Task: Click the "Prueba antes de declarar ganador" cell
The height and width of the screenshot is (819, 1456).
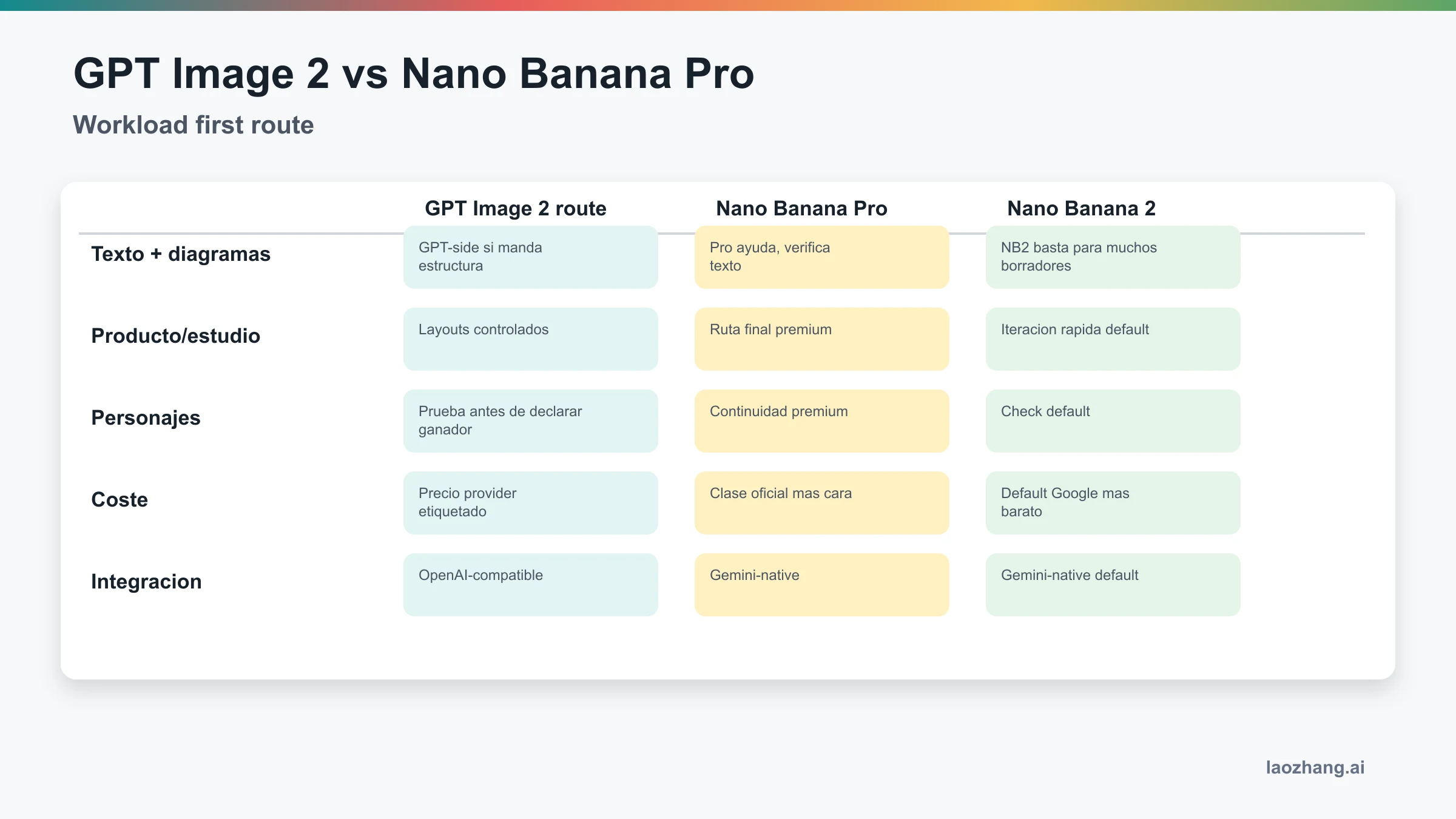Action: (x=530, y=421)
